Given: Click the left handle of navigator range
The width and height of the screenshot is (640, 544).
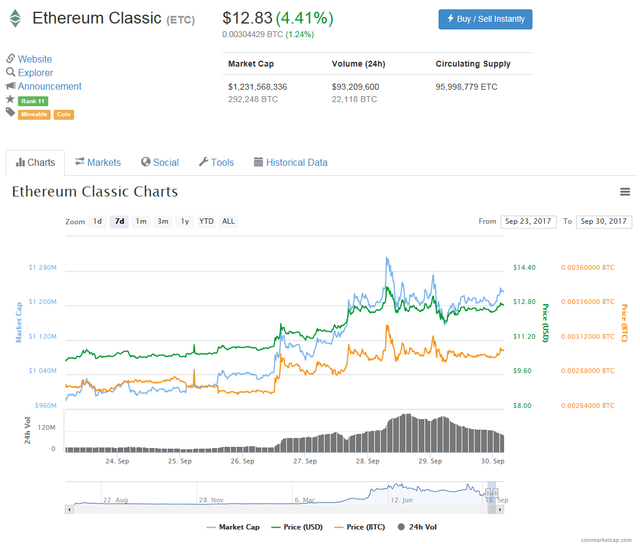Looking at the screenshot, I should pos(488,493).
